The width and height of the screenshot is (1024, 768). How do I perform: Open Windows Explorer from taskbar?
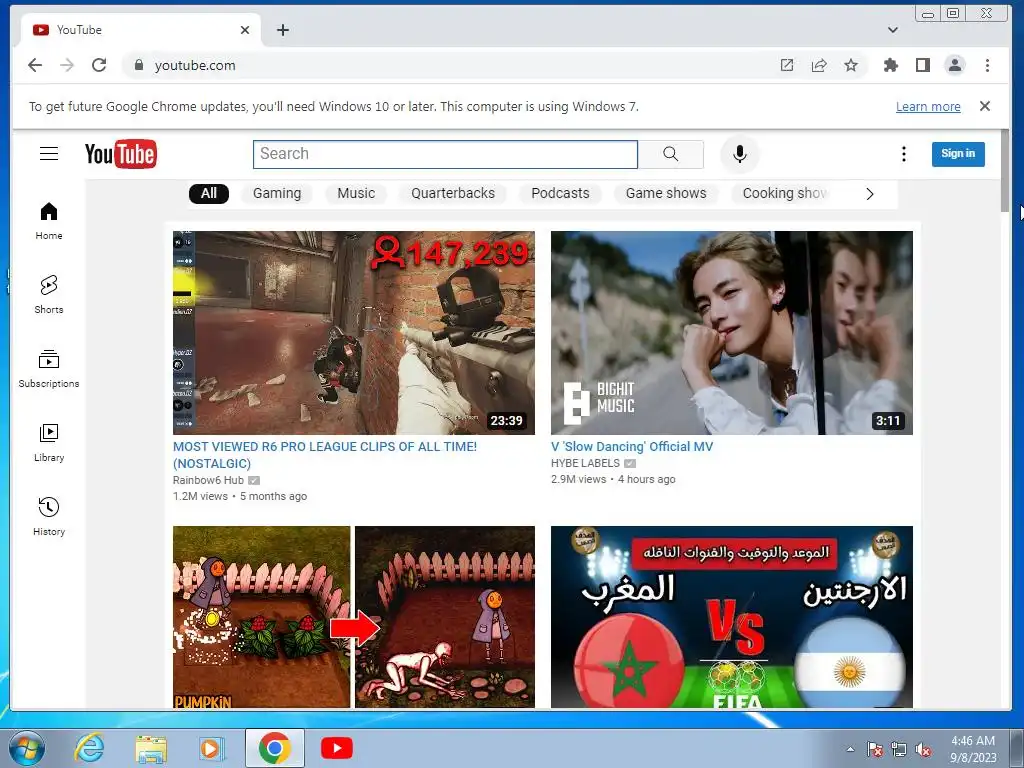coord(151,748)
